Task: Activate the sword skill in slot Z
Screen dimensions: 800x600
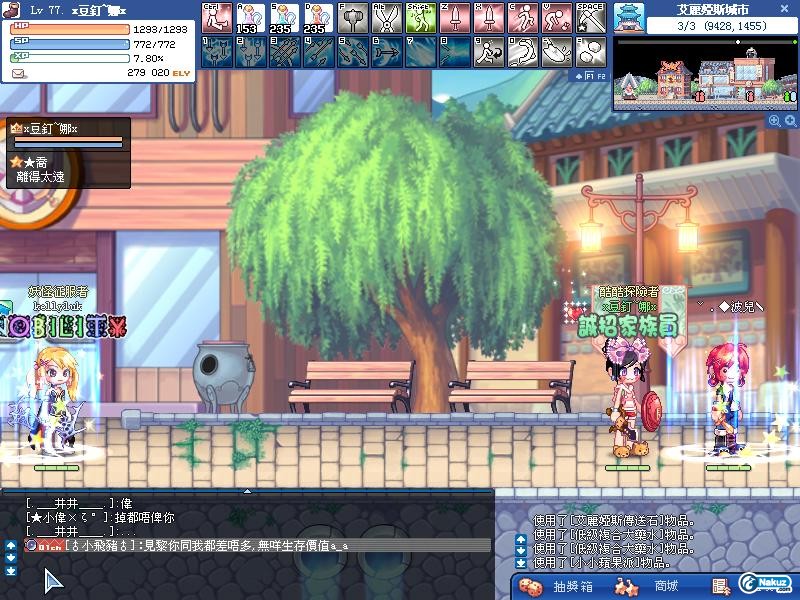Action: [x=455, y=18]
